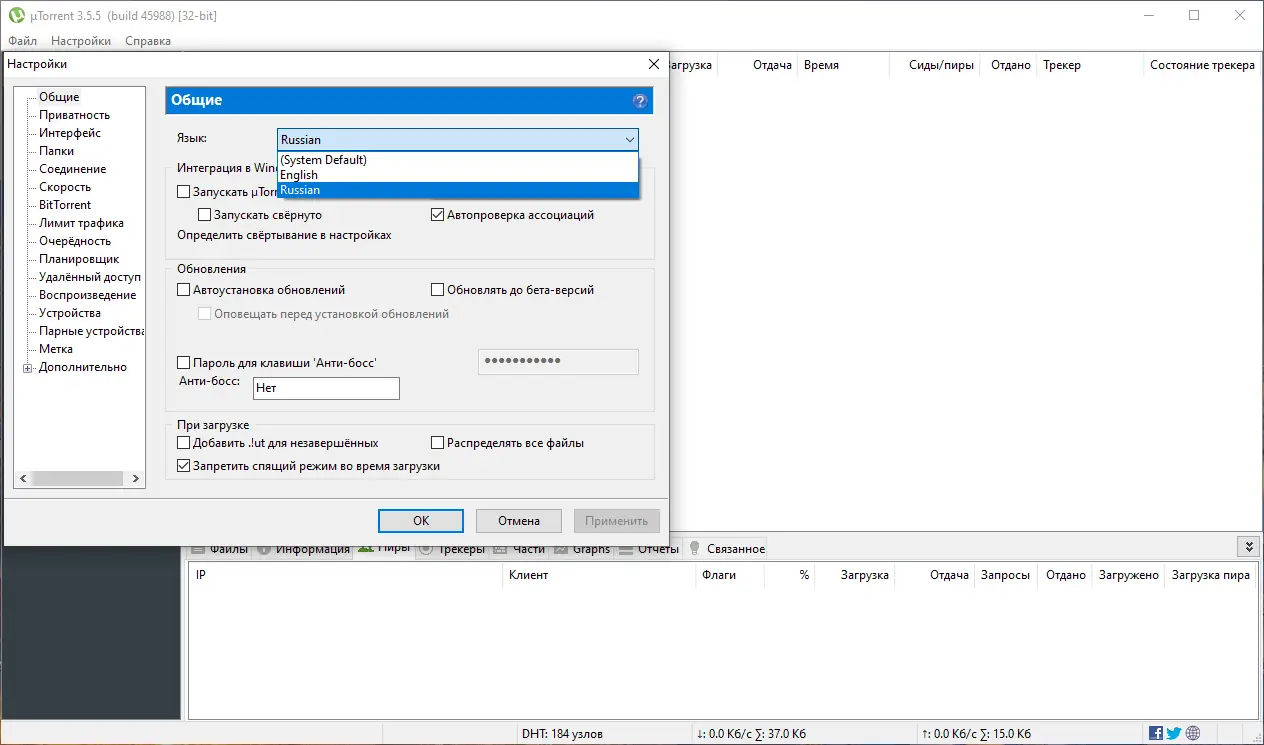This screenshot has height=745, width=1264.
Task: Collapse the bottom details pane with double chevron
Action: [x=1247, y=546]
